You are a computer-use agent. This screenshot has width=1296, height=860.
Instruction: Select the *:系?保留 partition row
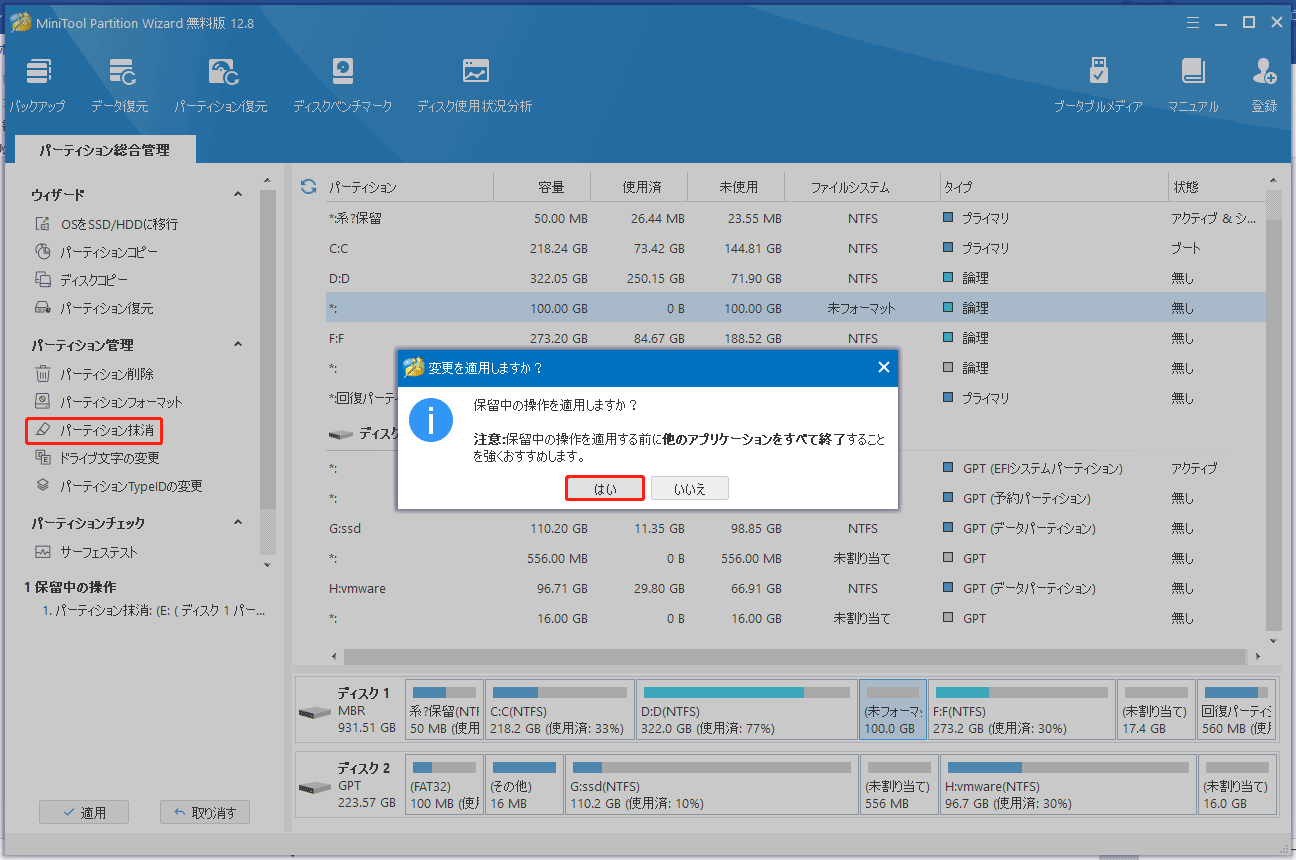tap(794, 218)
